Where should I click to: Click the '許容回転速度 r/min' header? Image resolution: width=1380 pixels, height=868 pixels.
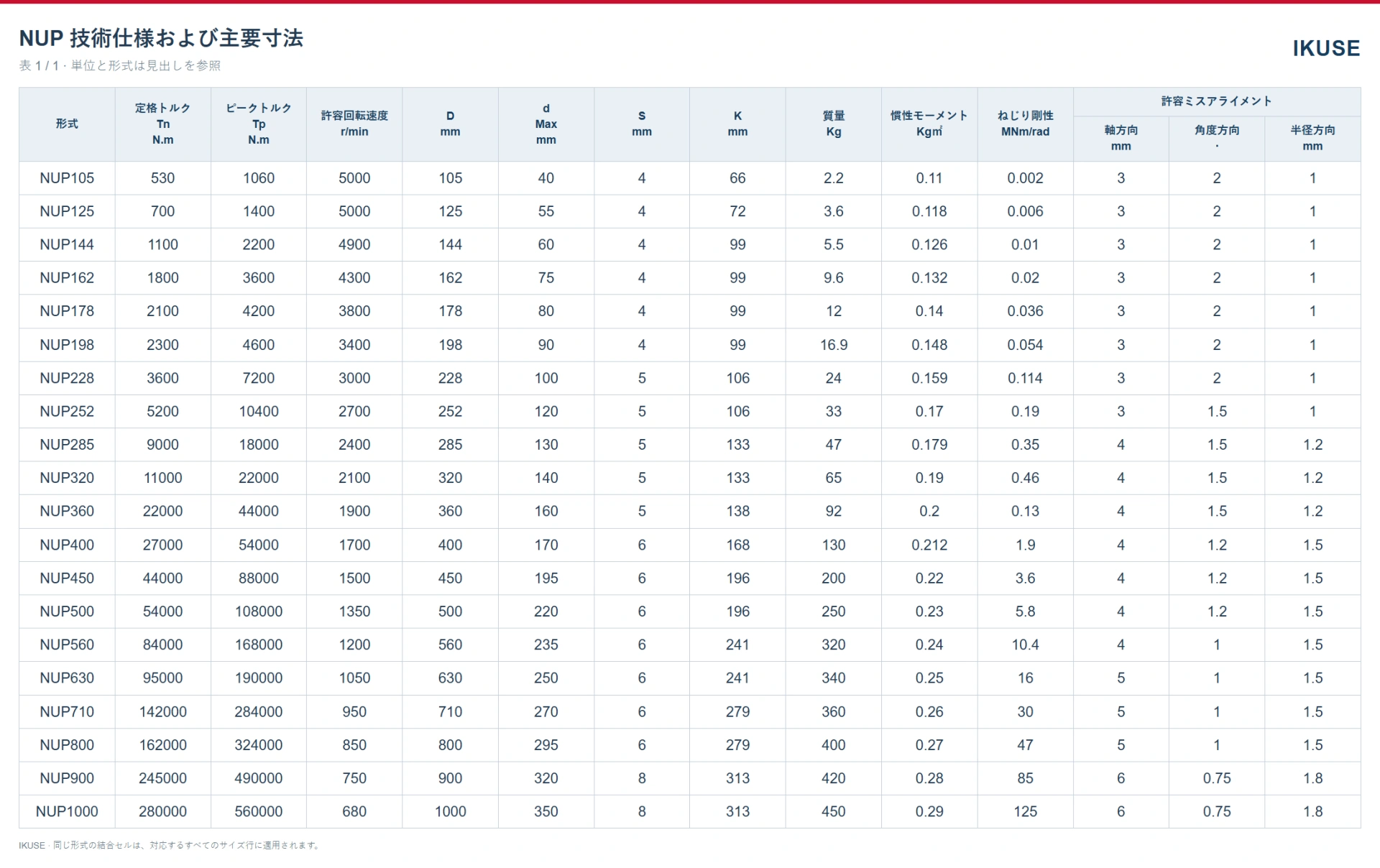click(354, 124)
